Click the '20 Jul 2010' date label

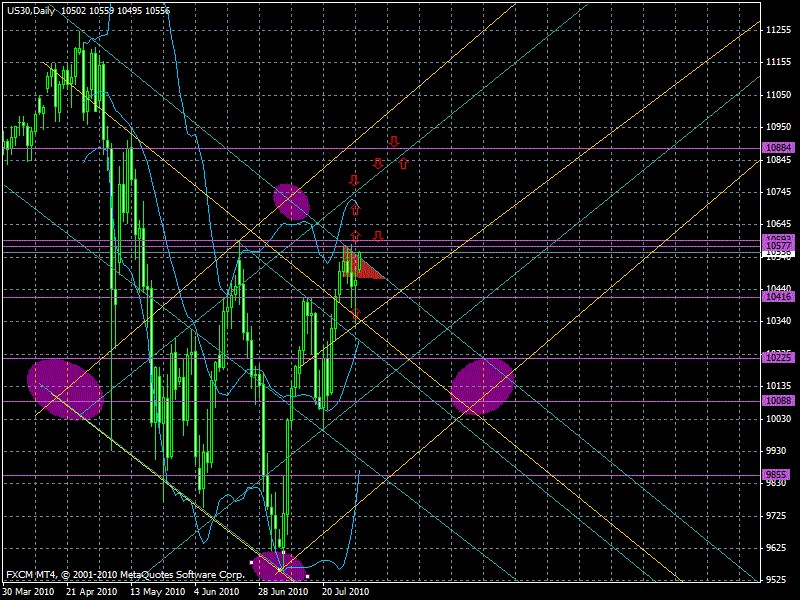click(x=345, y=592)
